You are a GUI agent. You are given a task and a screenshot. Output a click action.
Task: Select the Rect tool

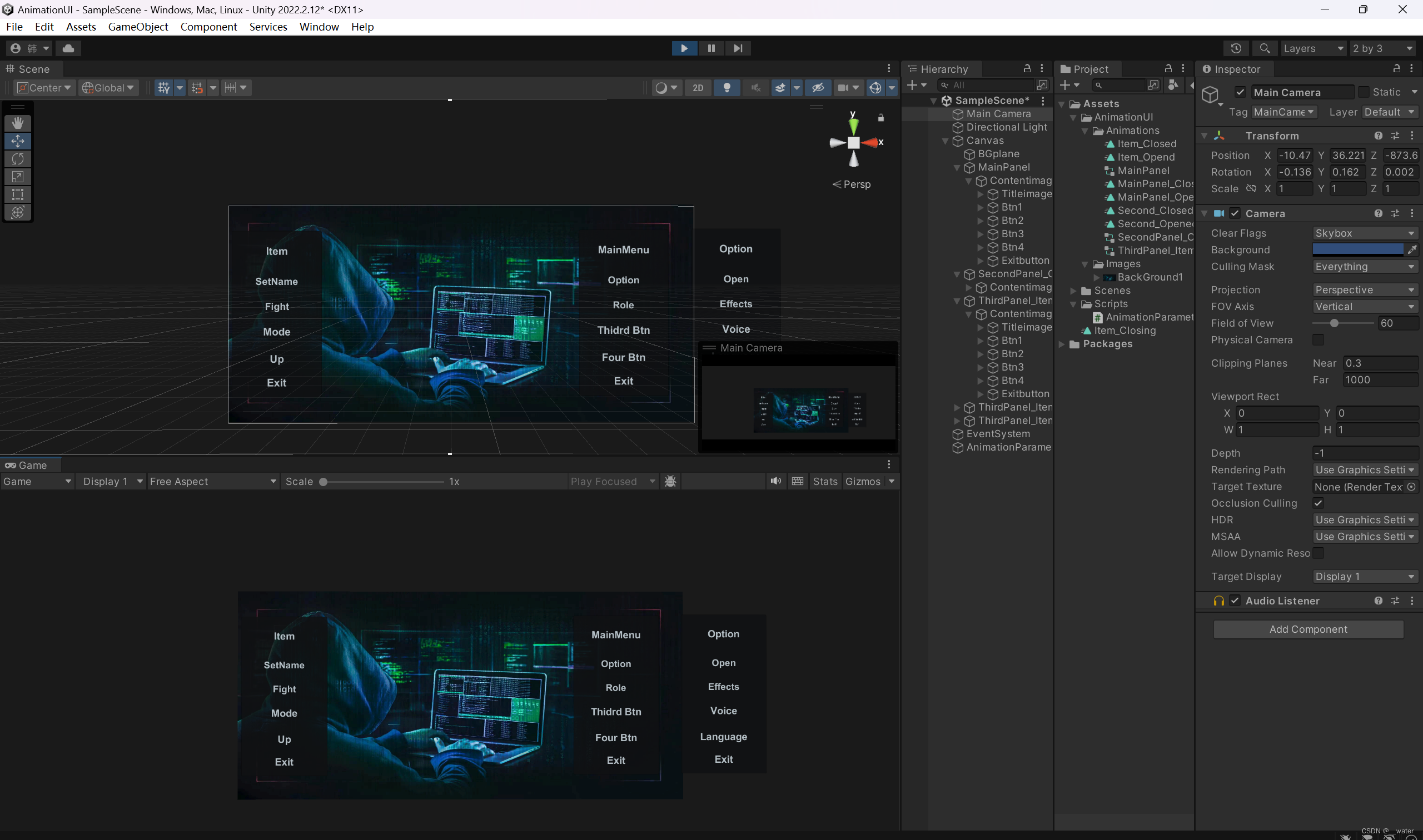[x=18, y=194]
